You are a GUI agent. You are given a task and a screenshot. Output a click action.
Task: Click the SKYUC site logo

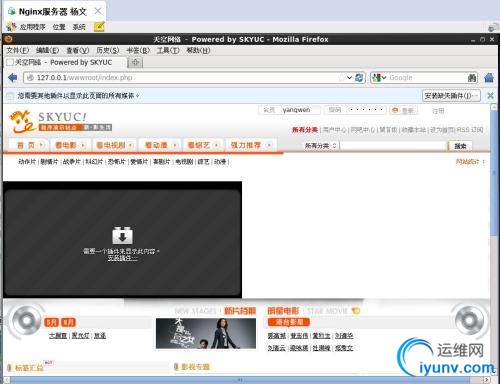pos(60,121)
